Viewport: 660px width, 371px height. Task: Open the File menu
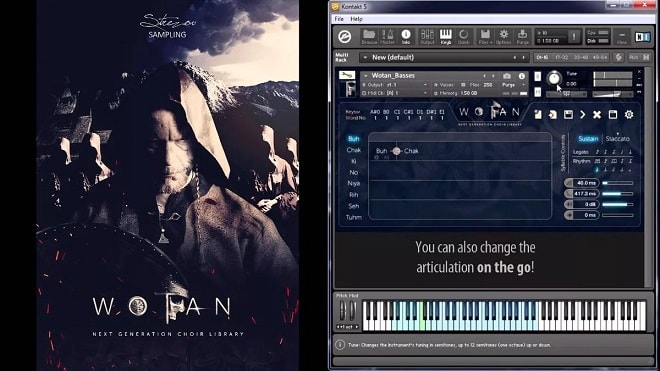click(x=339, y=19)
